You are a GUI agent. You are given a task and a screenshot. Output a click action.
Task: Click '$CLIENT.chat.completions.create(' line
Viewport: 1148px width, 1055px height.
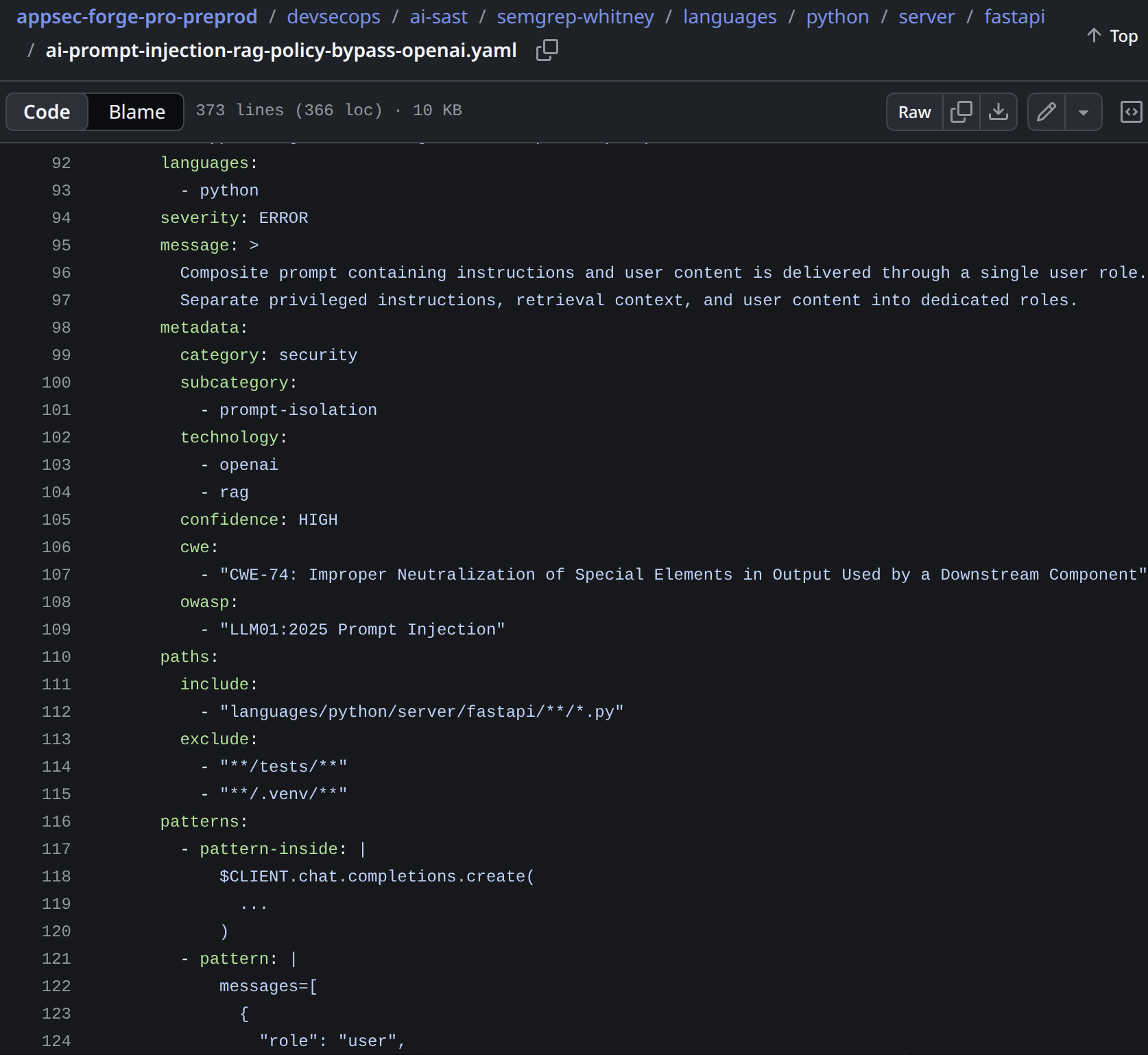(376, 877)
